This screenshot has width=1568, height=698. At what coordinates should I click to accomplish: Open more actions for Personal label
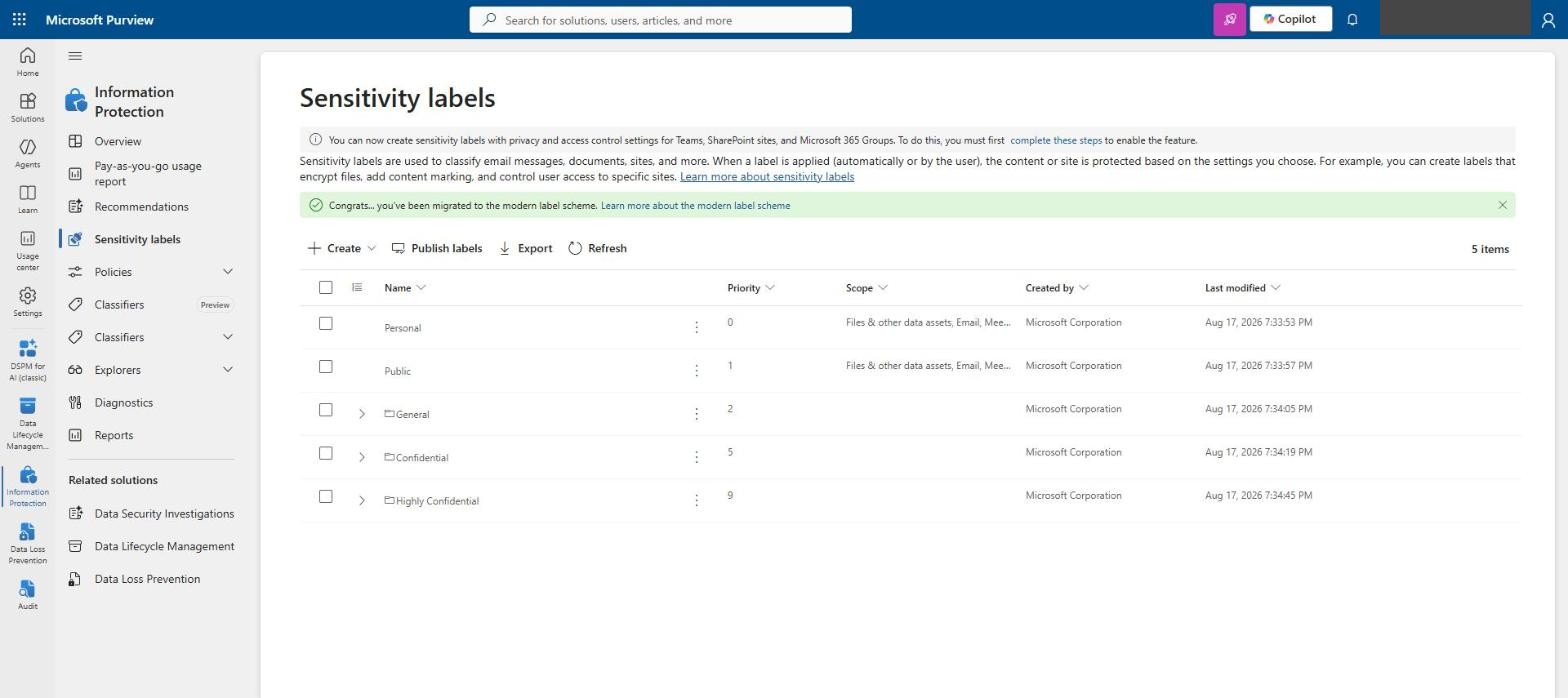pos(696,327)
